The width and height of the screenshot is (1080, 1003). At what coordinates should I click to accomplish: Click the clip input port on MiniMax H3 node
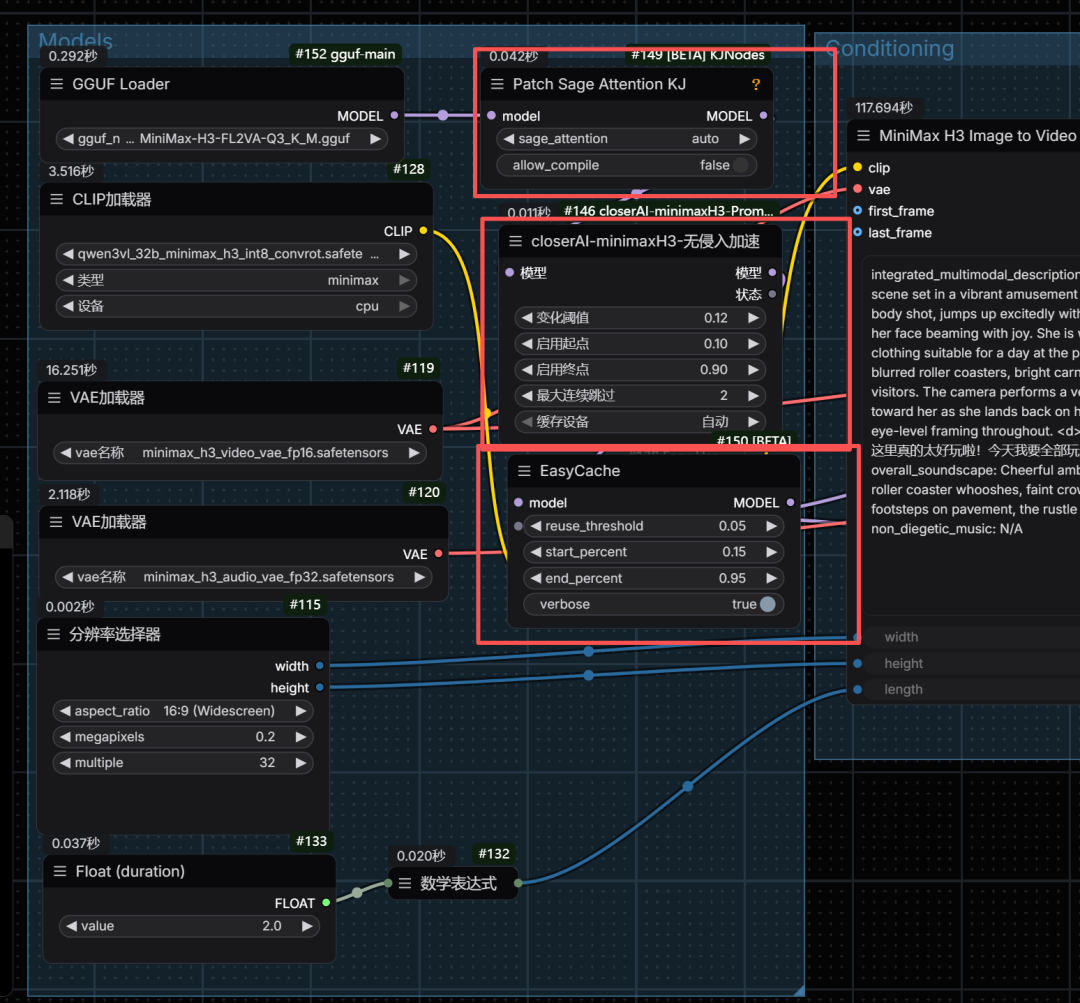coord(858,167)
